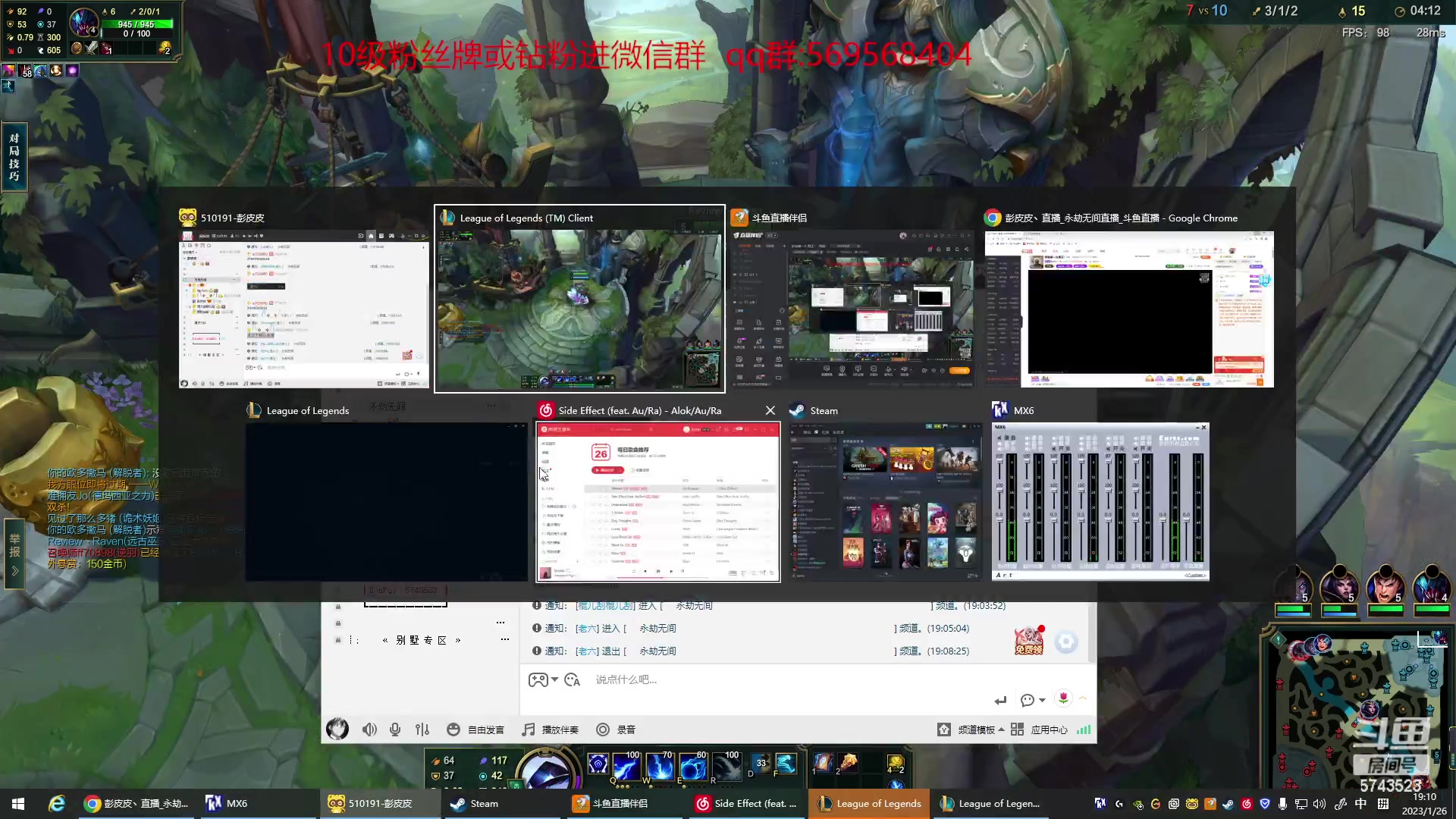Send a flower with the tulip icon
The image size is (1456, 819).
tap(1063, 698)
